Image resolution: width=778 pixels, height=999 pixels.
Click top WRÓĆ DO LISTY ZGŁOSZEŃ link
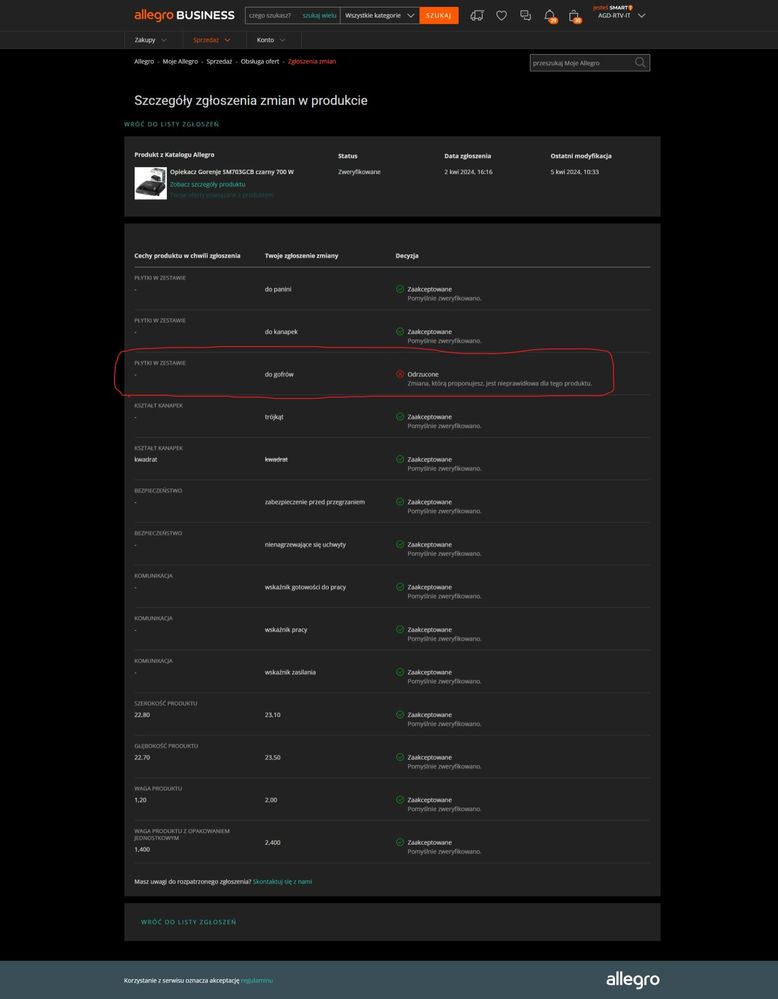171,124
